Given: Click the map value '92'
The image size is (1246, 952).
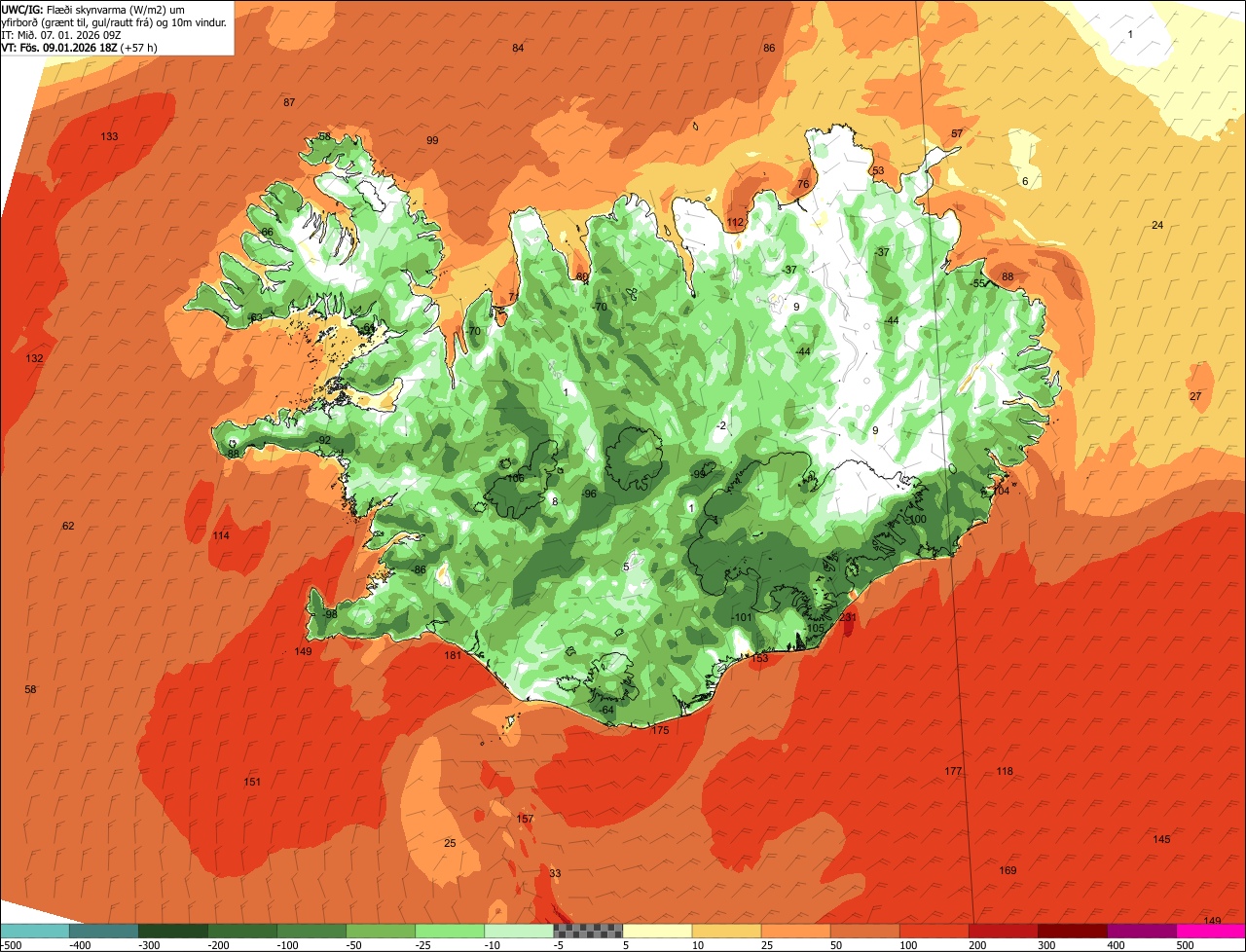Looking at the screenshot, I should tap(325, 441).
